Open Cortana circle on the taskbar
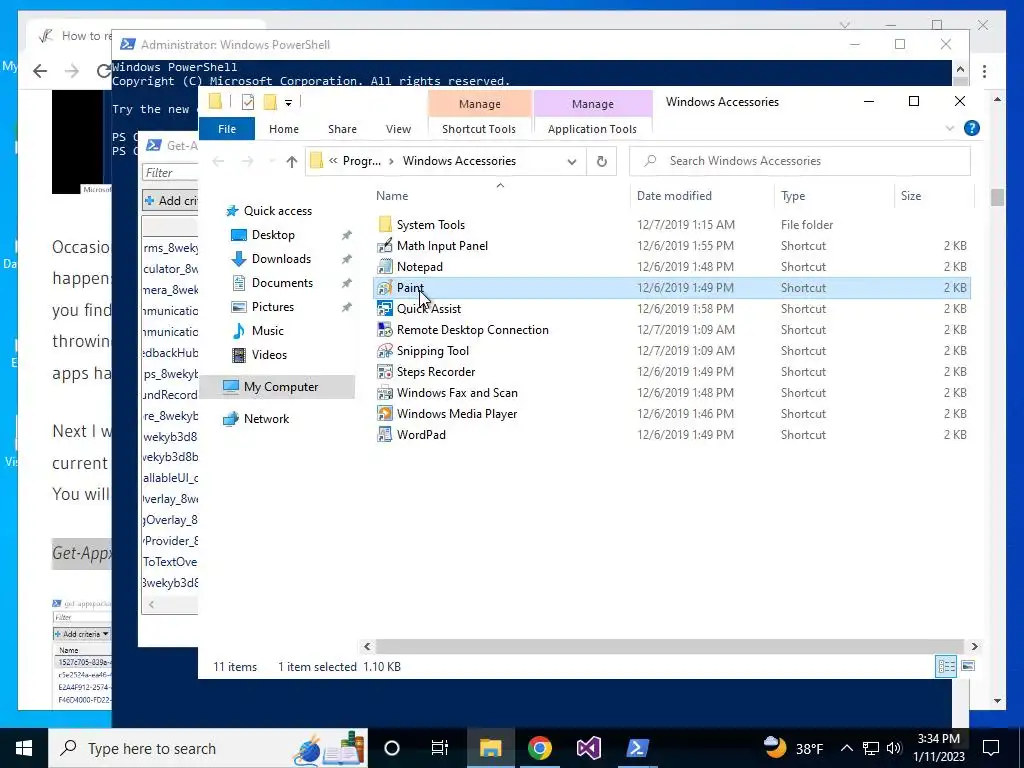 tap(391, 748)
